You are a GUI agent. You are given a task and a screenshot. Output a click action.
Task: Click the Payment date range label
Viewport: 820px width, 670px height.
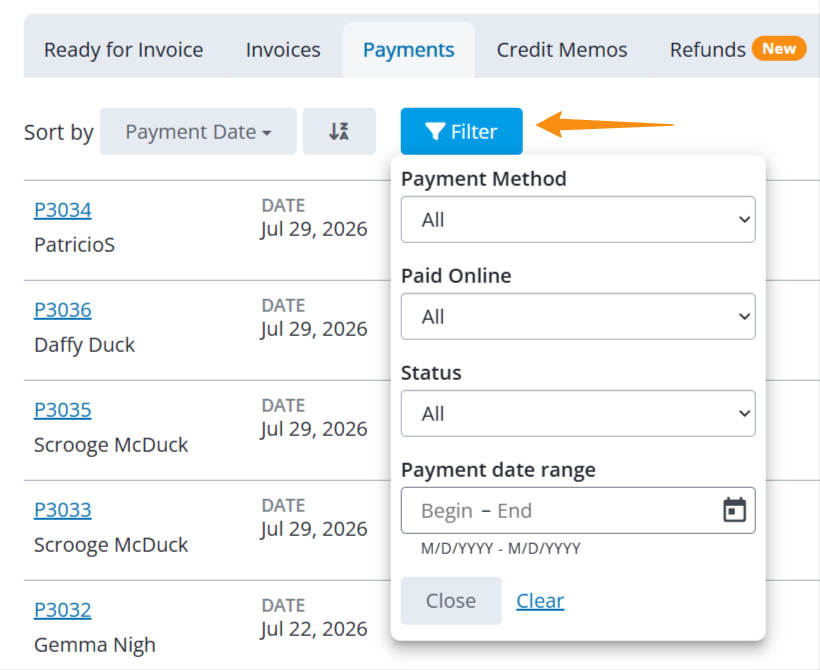[x=498, y=470]
